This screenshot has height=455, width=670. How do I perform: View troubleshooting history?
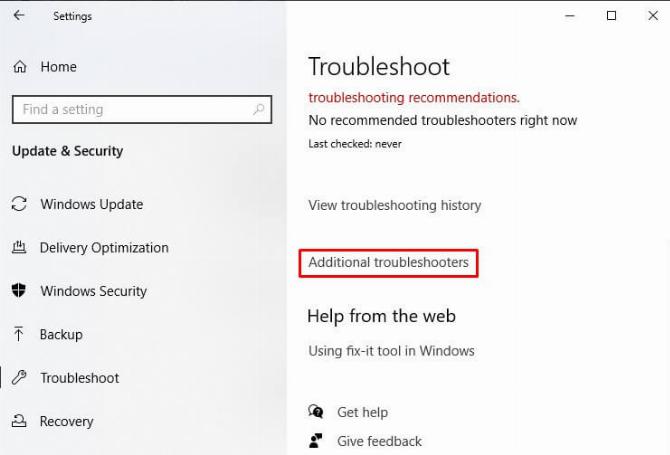[395, 205]
